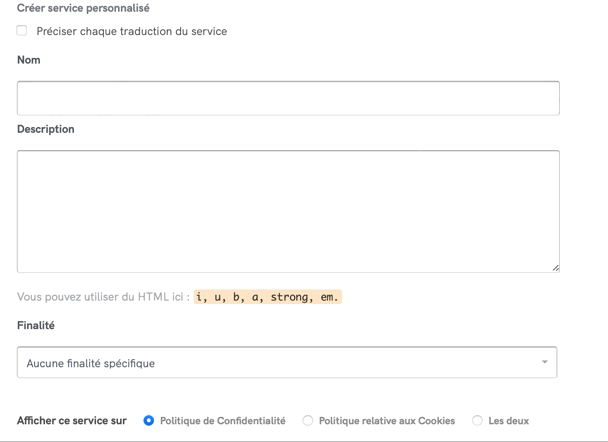Image resolution: width=608 pixels, height=442 pixels.
Task: Click the 'Afficher ce service sur' label
Action: coord(71,420)
